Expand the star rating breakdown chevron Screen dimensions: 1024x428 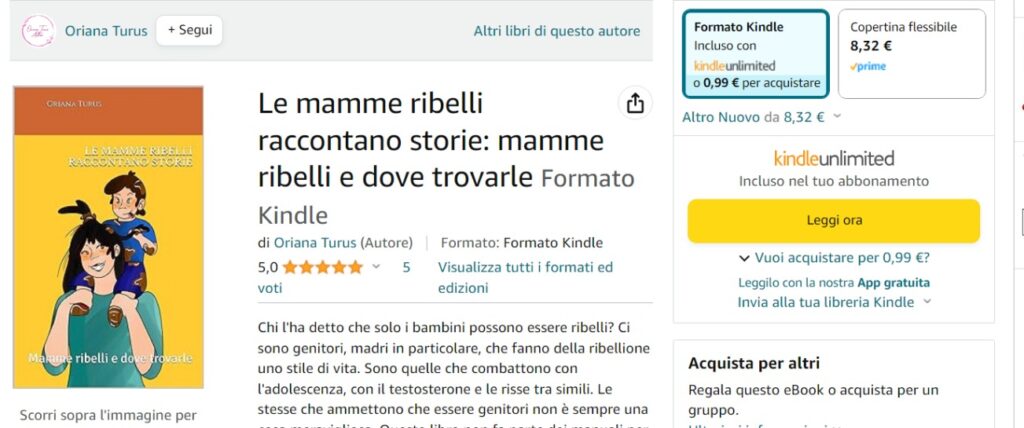[x=376, y=267]
